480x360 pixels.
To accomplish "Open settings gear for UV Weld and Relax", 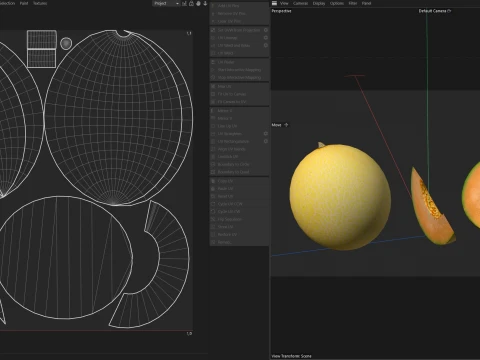I will (266, 45).
